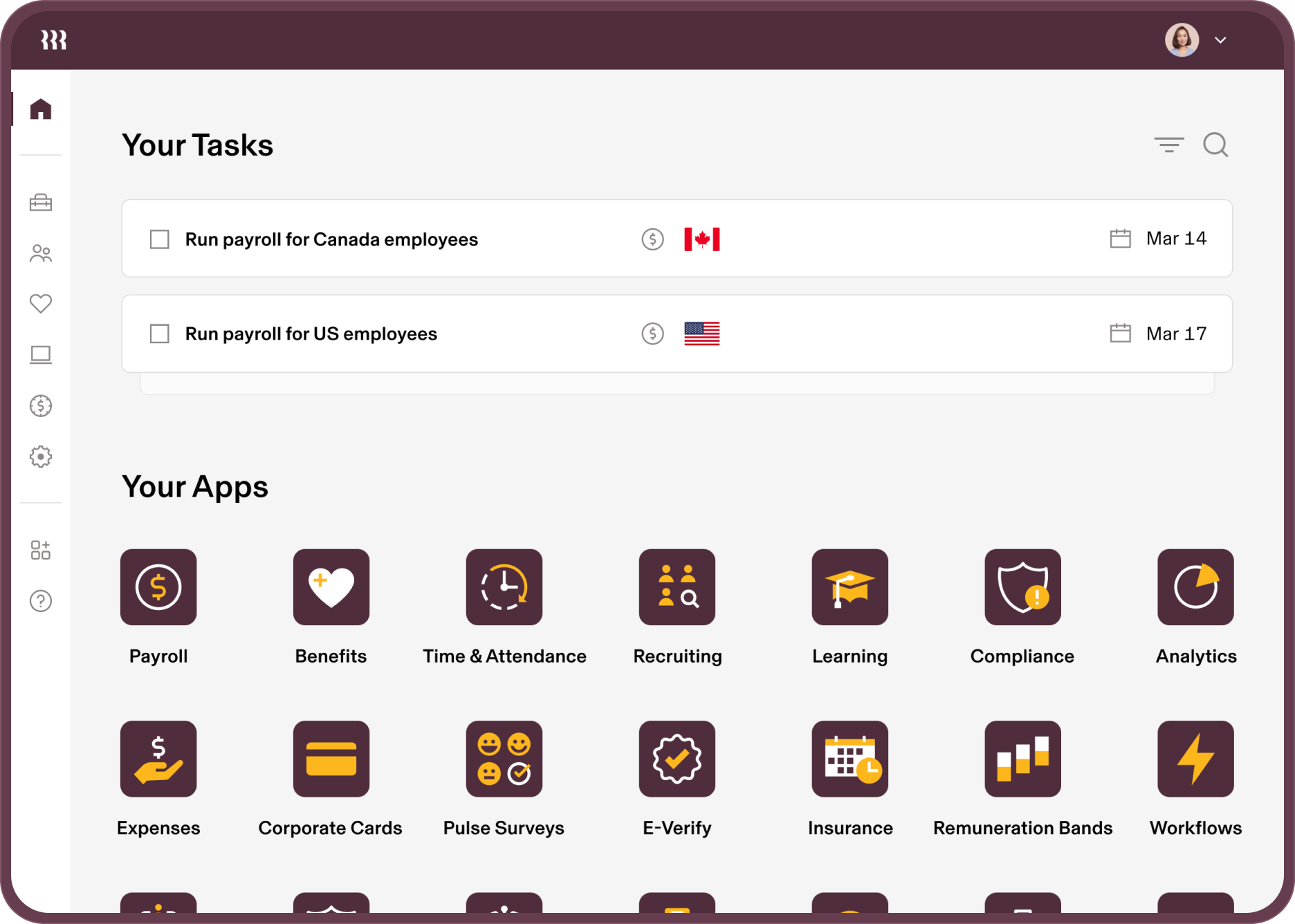Open the Pulse Surveys app
This screenshot has height=924, width=1295.
[x=504, y=759]
